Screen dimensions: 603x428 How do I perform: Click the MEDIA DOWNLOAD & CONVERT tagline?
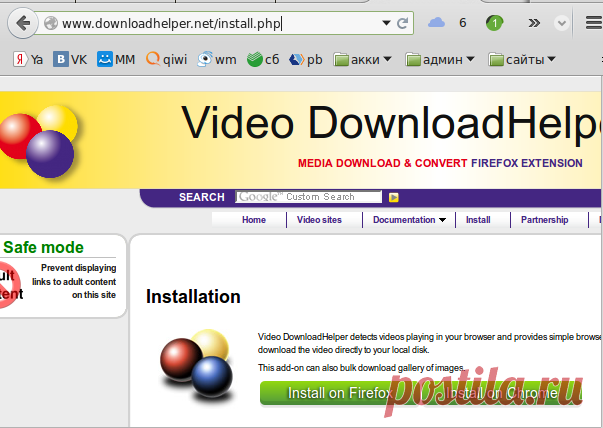pos(383,163)
